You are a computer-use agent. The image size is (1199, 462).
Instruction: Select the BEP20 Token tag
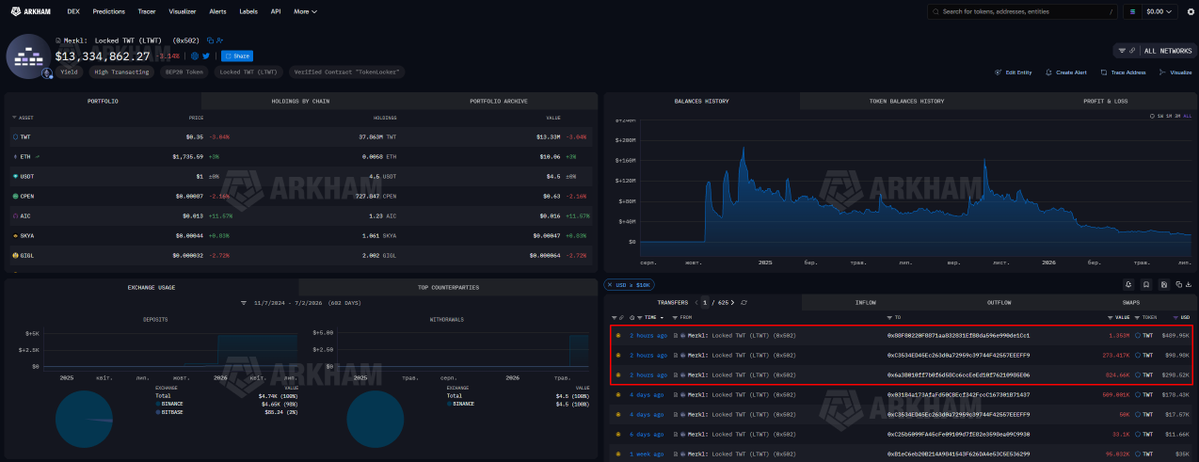tap(184, 72)
